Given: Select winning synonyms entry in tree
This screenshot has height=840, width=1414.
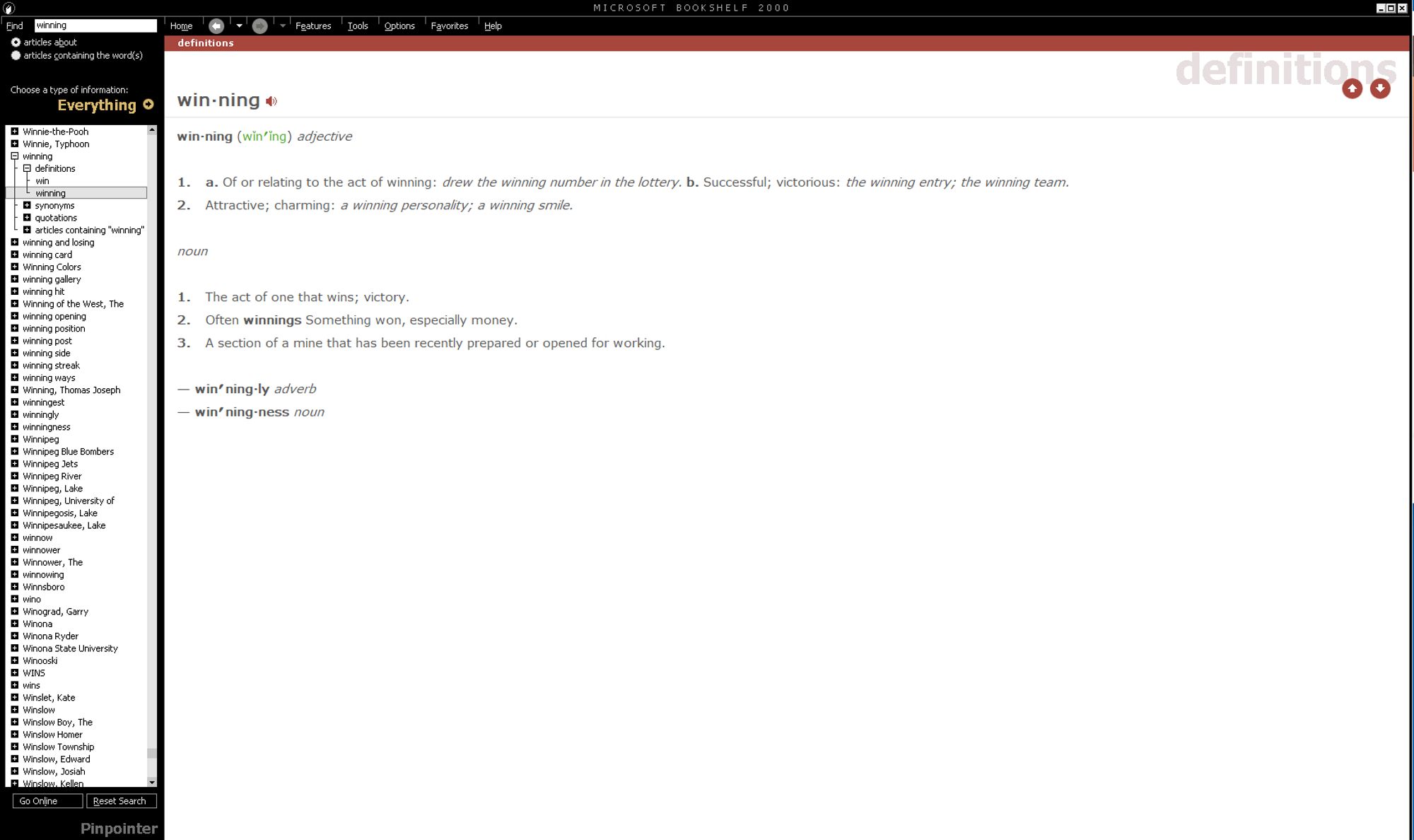Looking at the screenshot, I should pos(54,205).
